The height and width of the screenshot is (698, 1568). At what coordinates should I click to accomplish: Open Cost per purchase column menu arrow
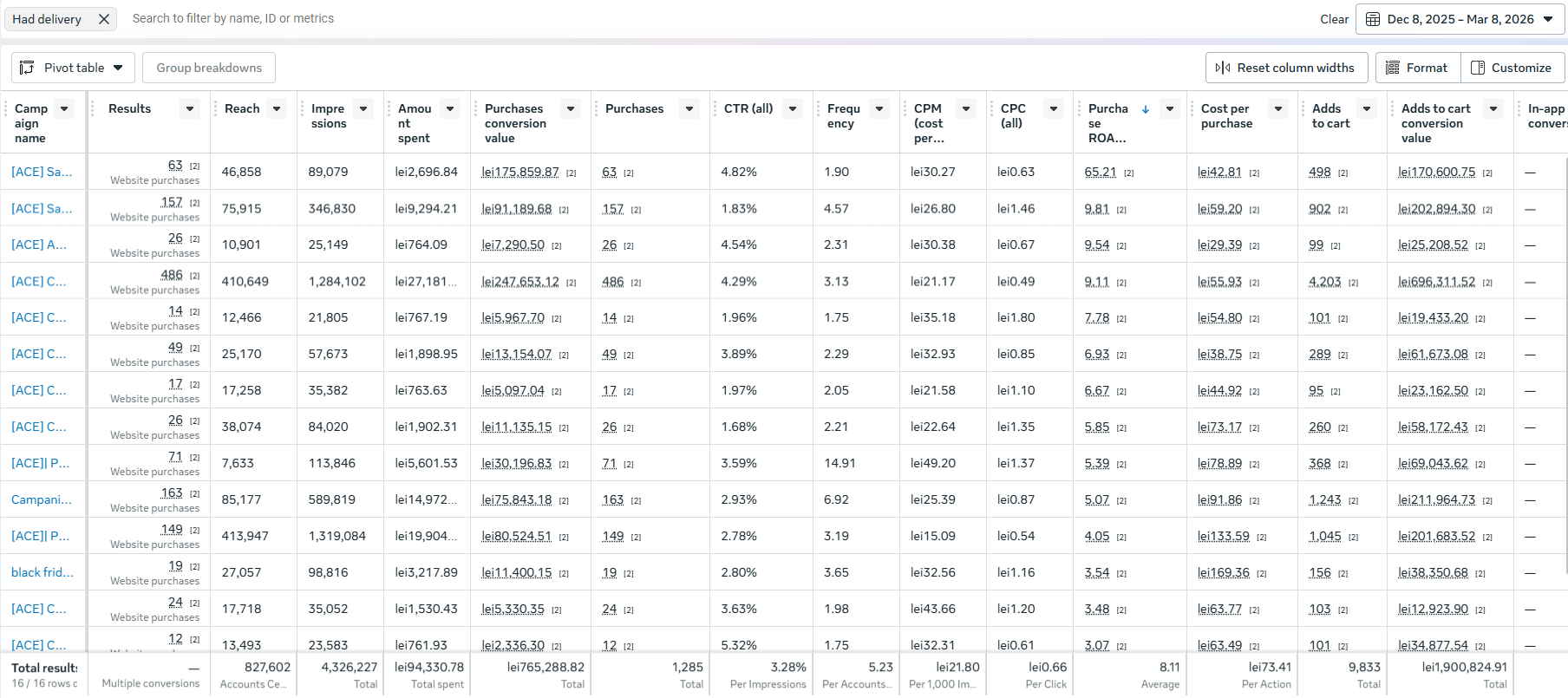[1278, 108]
